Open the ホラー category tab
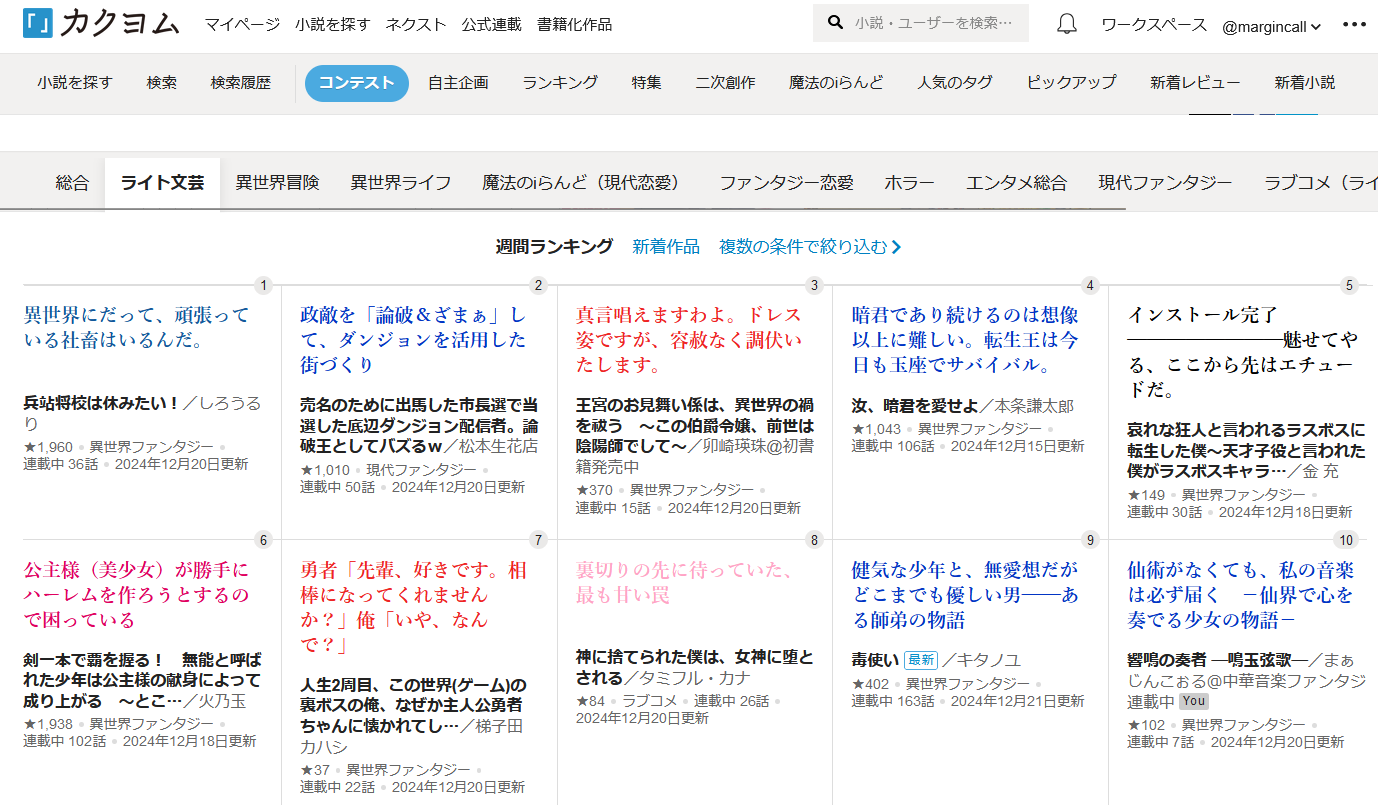This screenshot has width=1378, height=805. pyautogui.click(x=909, y=183)
